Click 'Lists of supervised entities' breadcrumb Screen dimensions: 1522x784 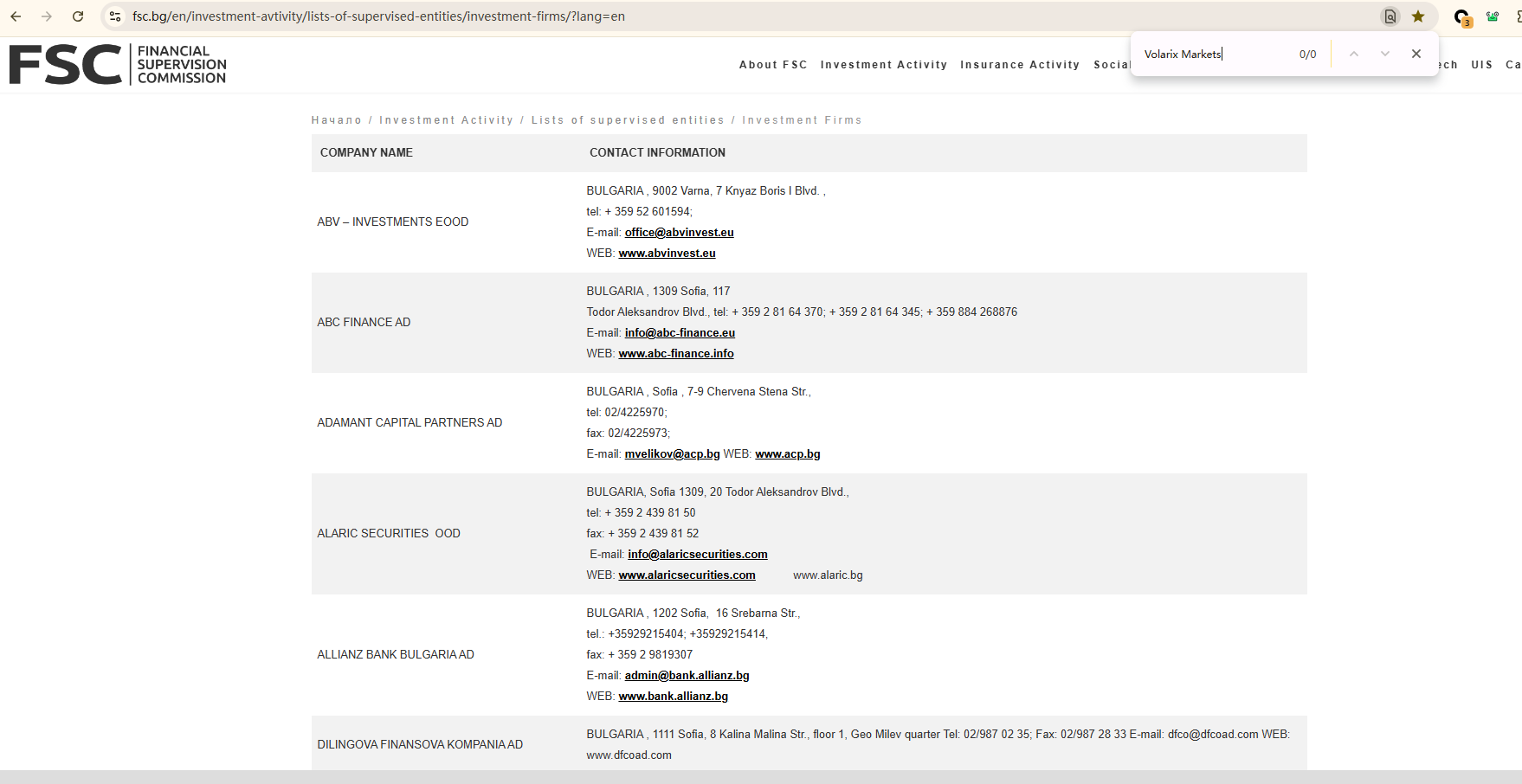(x=627, y=120)
